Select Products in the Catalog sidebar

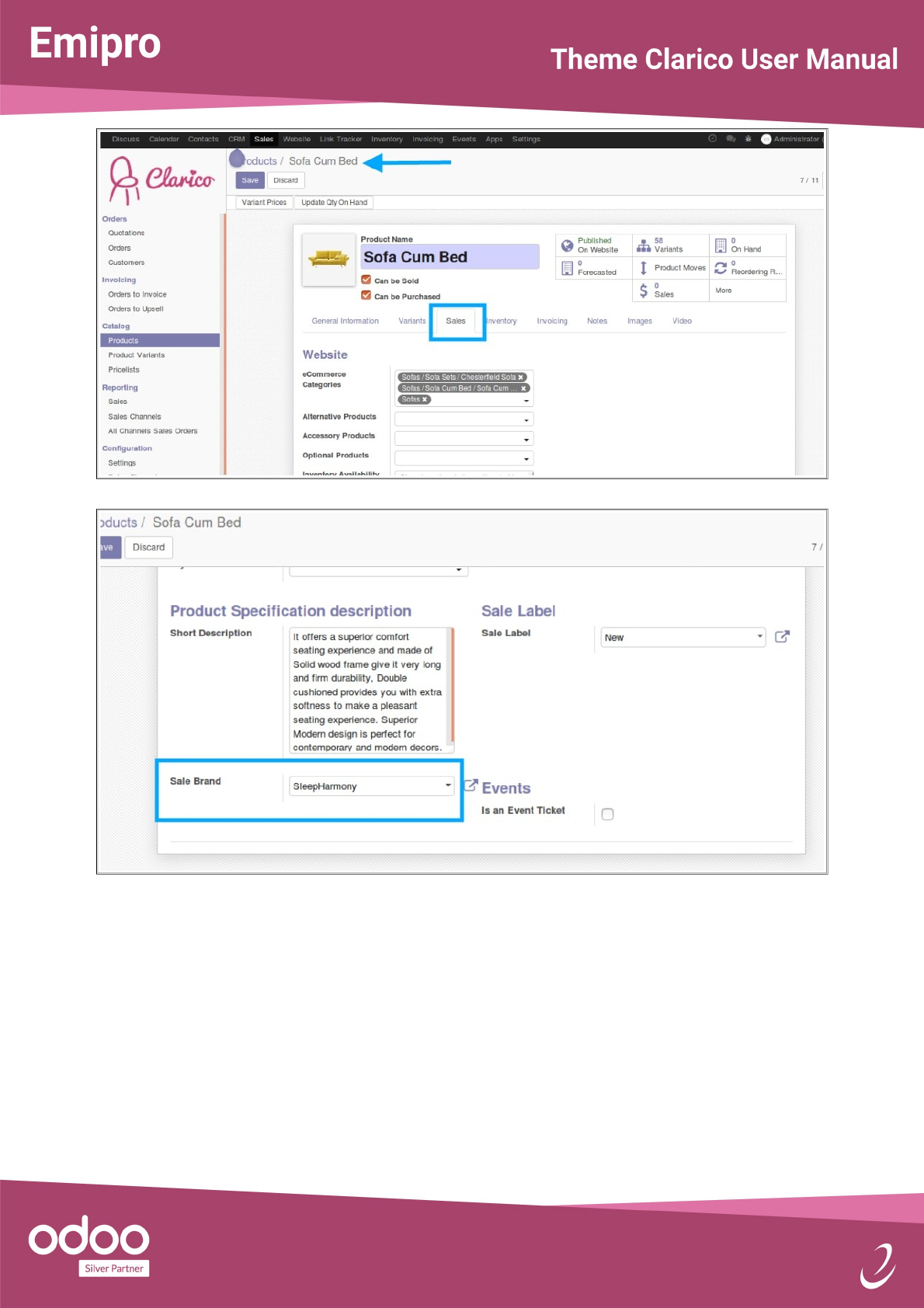(160, 340)
